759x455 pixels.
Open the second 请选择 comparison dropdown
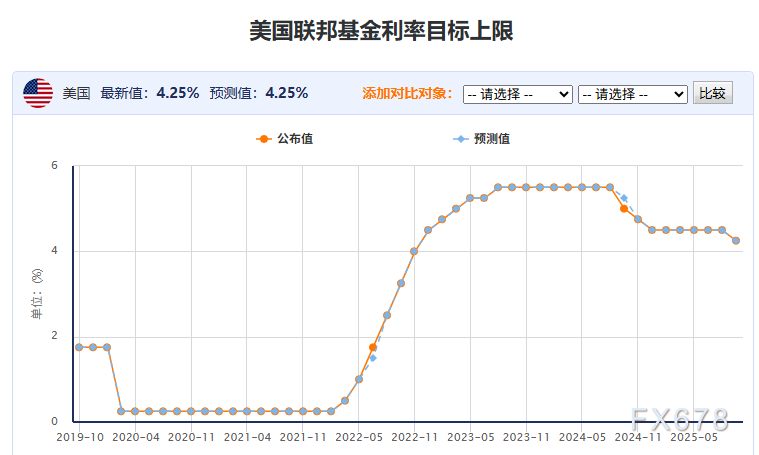[632, 93]
